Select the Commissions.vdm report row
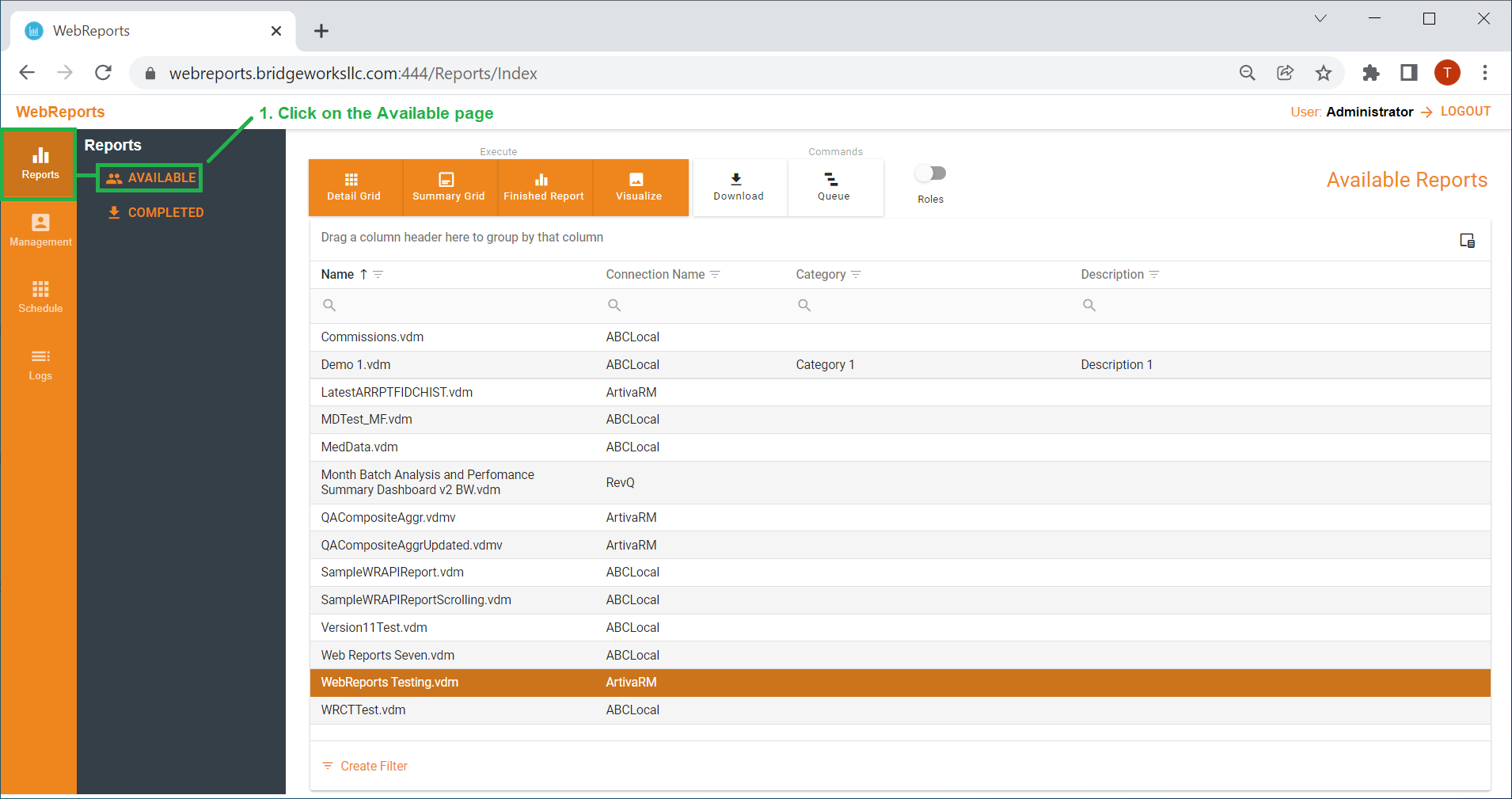 [x=900, y=337]
